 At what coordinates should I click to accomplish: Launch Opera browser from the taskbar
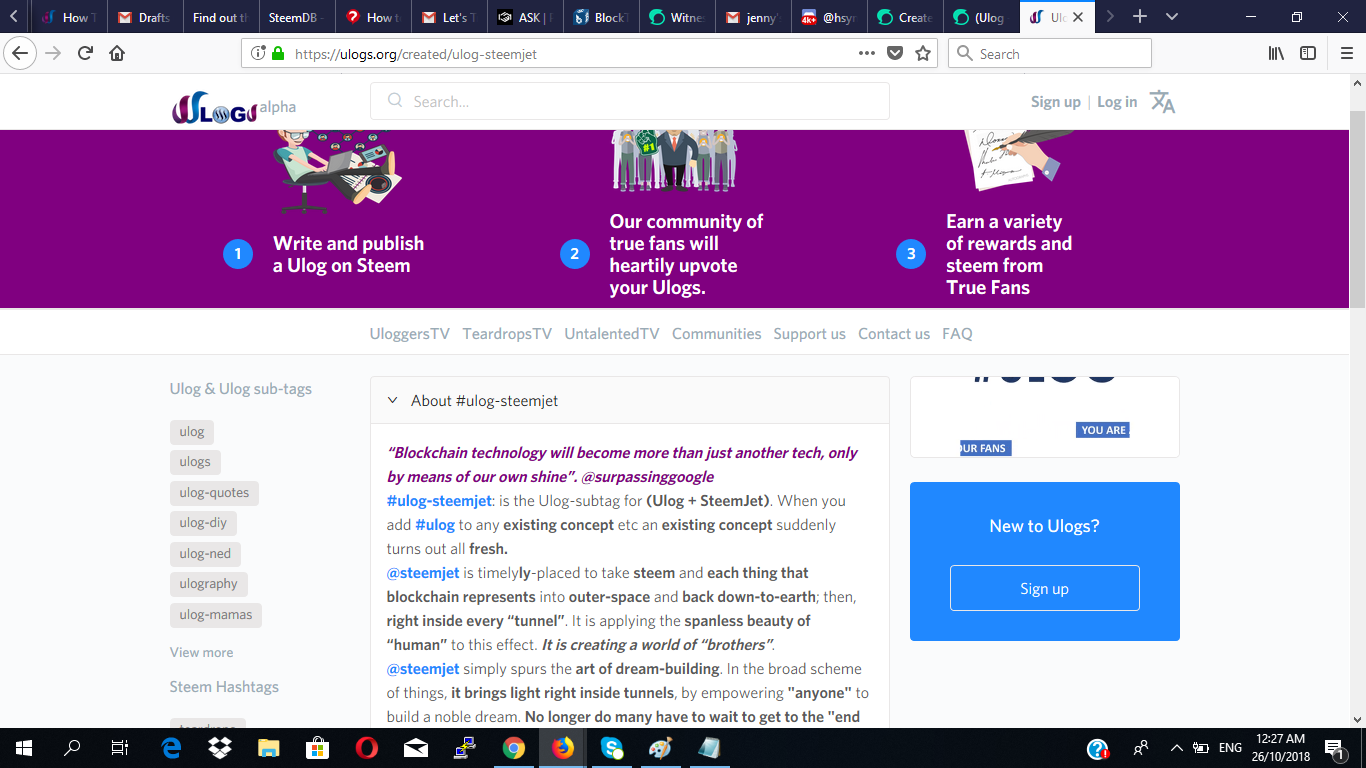click(x=367, y=748)
